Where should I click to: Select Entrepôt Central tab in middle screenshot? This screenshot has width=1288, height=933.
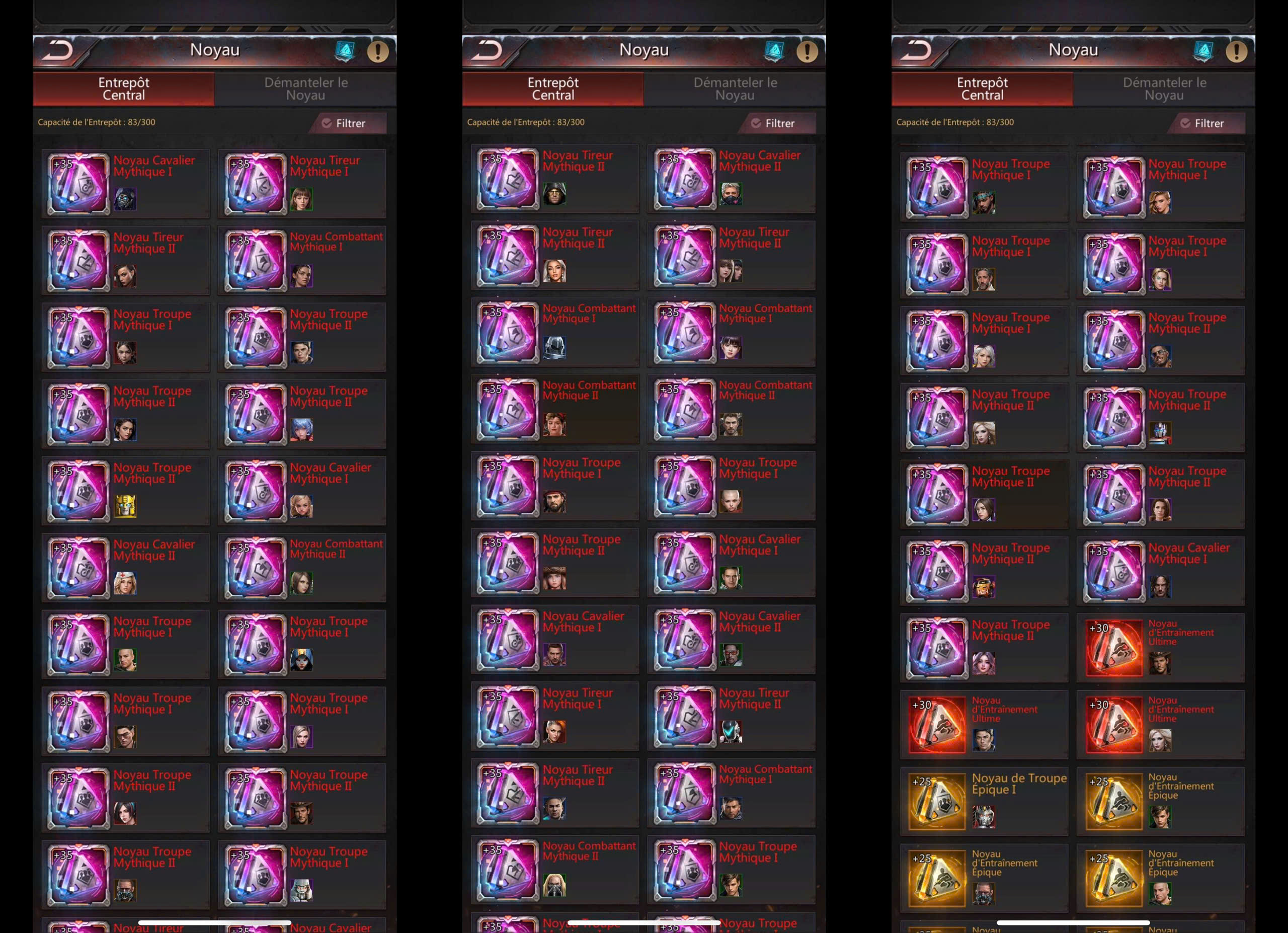point(552,89)
